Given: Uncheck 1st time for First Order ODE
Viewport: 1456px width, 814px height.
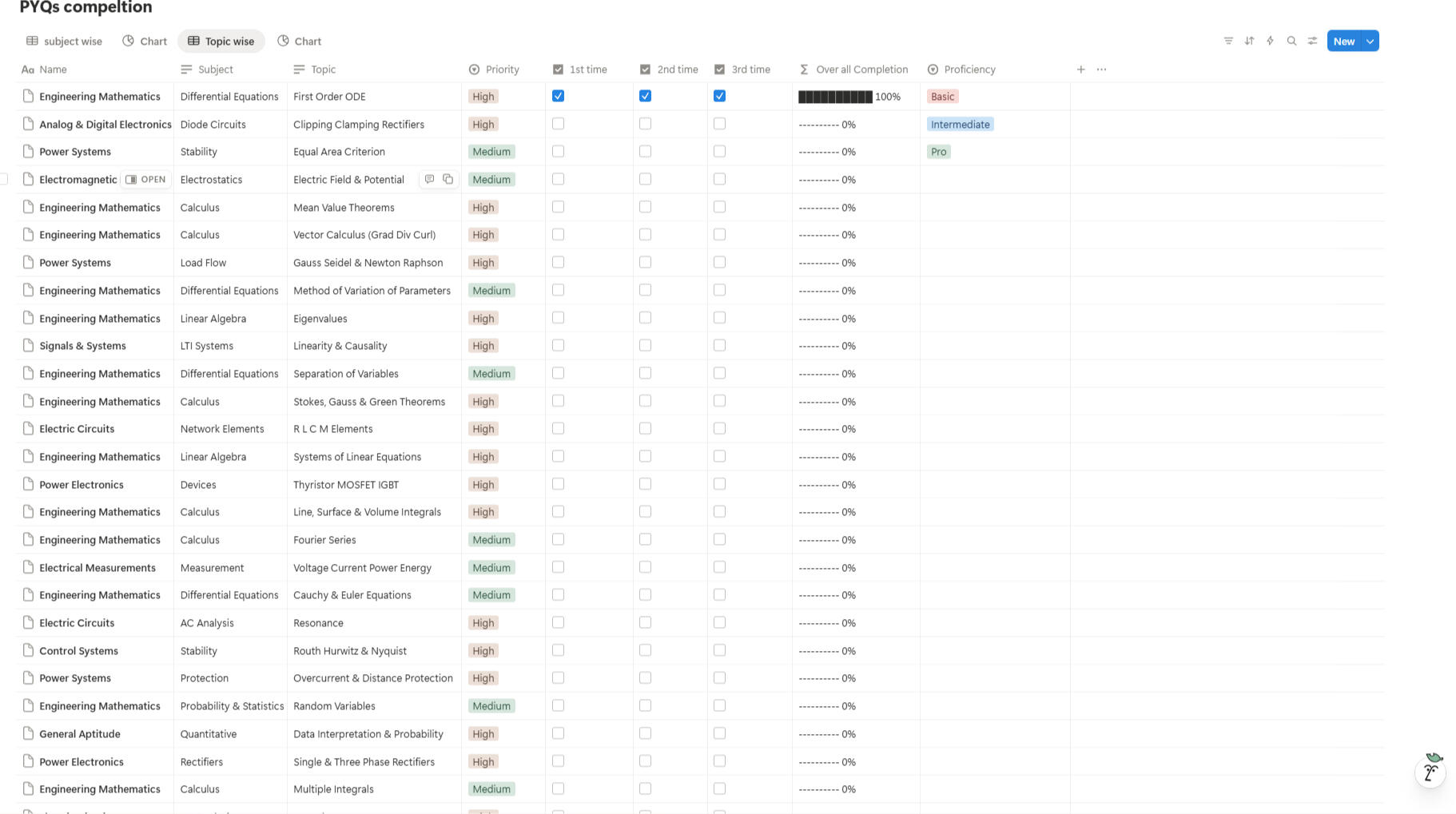Looking at the screenshot, I should 558,96.
